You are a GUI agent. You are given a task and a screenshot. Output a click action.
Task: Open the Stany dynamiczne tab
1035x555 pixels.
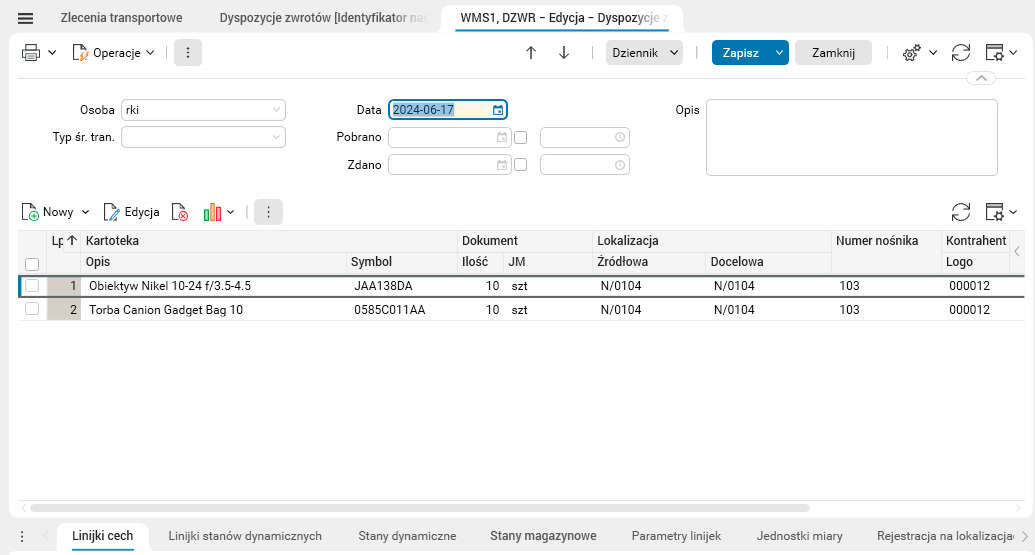tap(407, 536)
